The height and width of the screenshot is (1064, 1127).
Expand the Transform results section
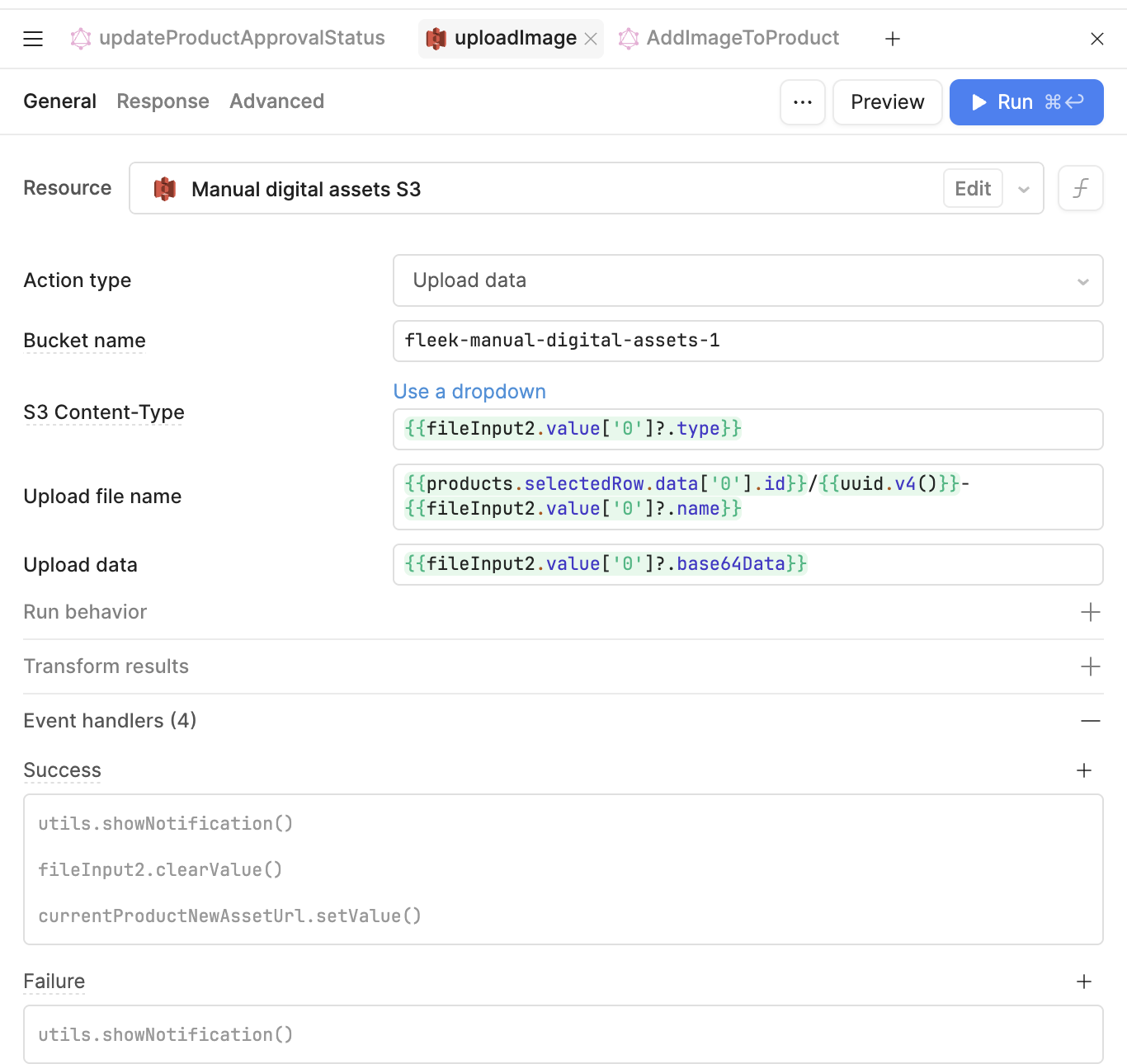(x=1090, y=666)
